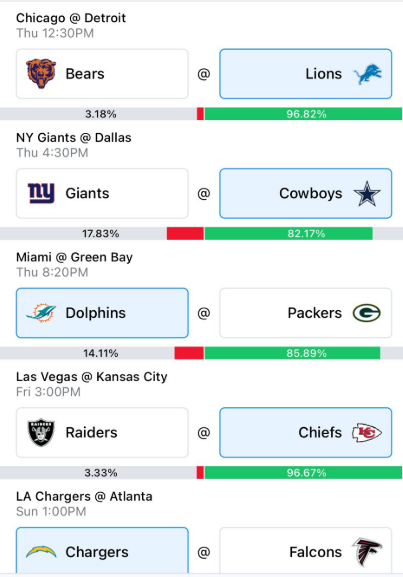Click the Chargers lightning bolt logo

[x=41, y=552]
